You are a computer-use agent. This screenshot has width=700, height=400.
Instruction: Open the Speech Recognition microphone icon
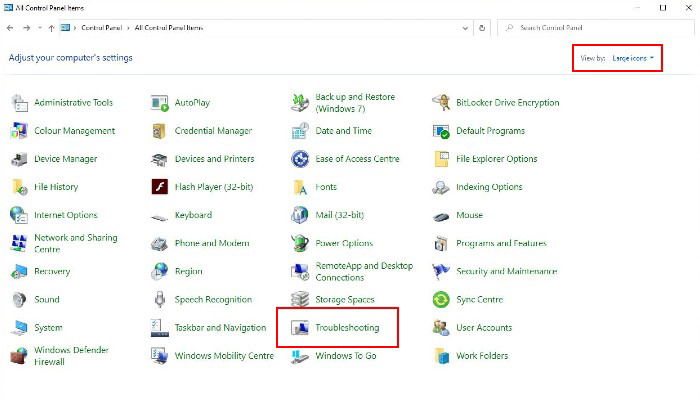[159, 300]
